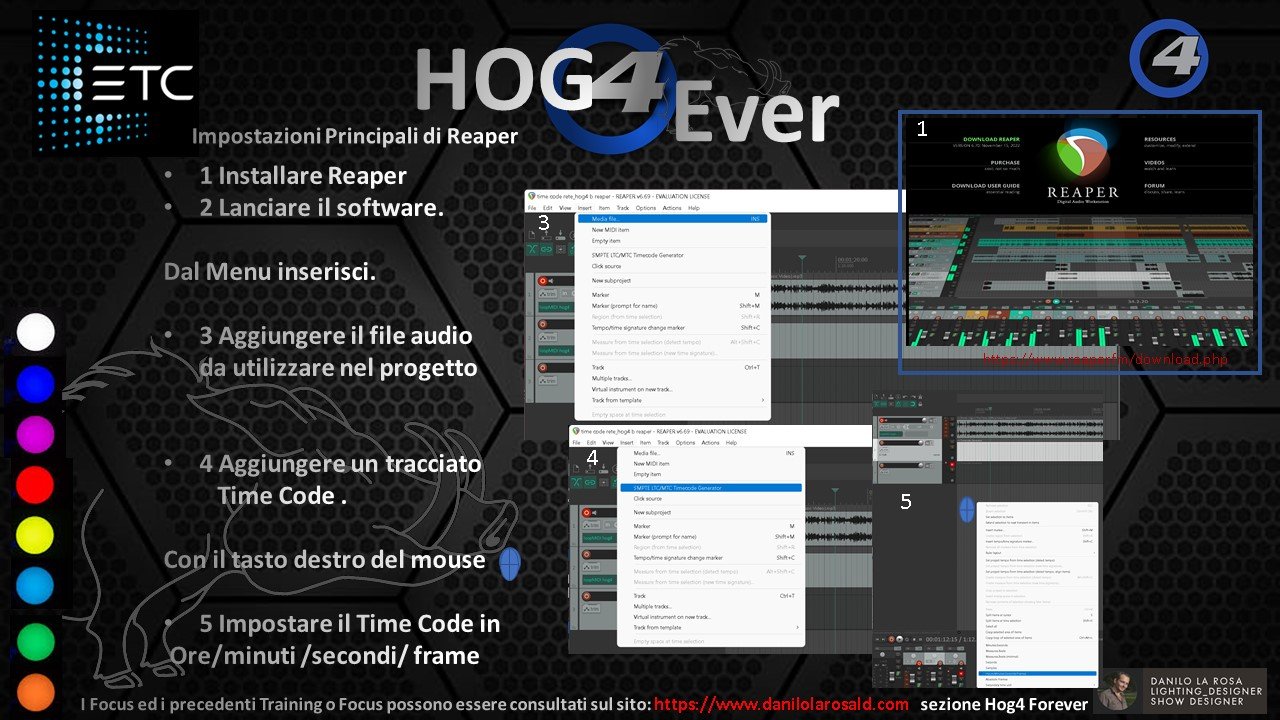Image resolution: width=1280 pixels, height=720 pixels.
Task: Open Options menu in upper REAPER window
Action: coord(646,208)
